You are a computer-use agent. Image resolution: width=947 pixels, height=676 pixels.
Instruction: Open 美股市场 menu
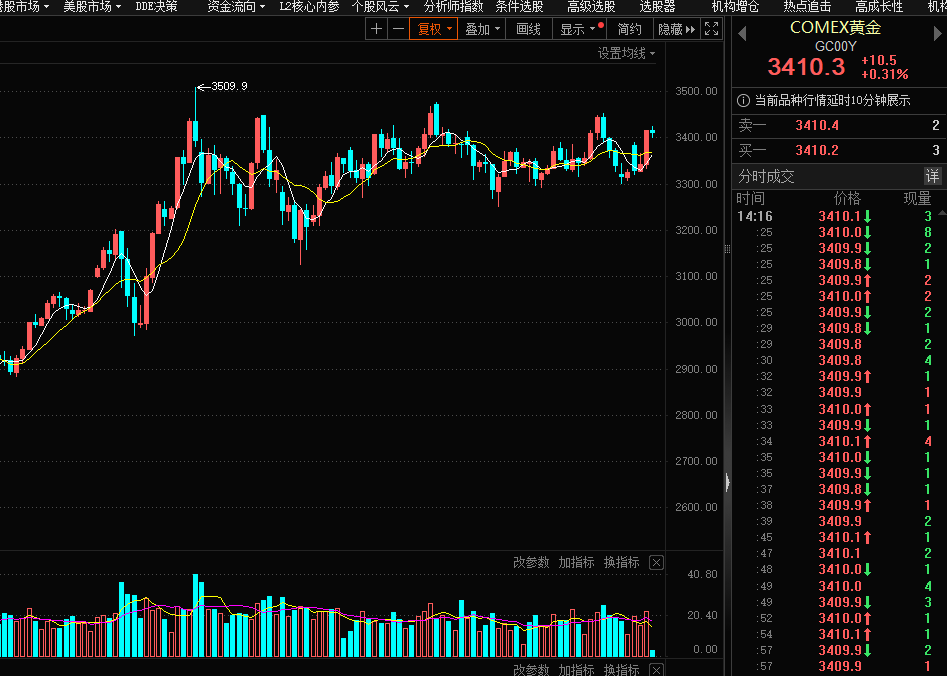92,7
